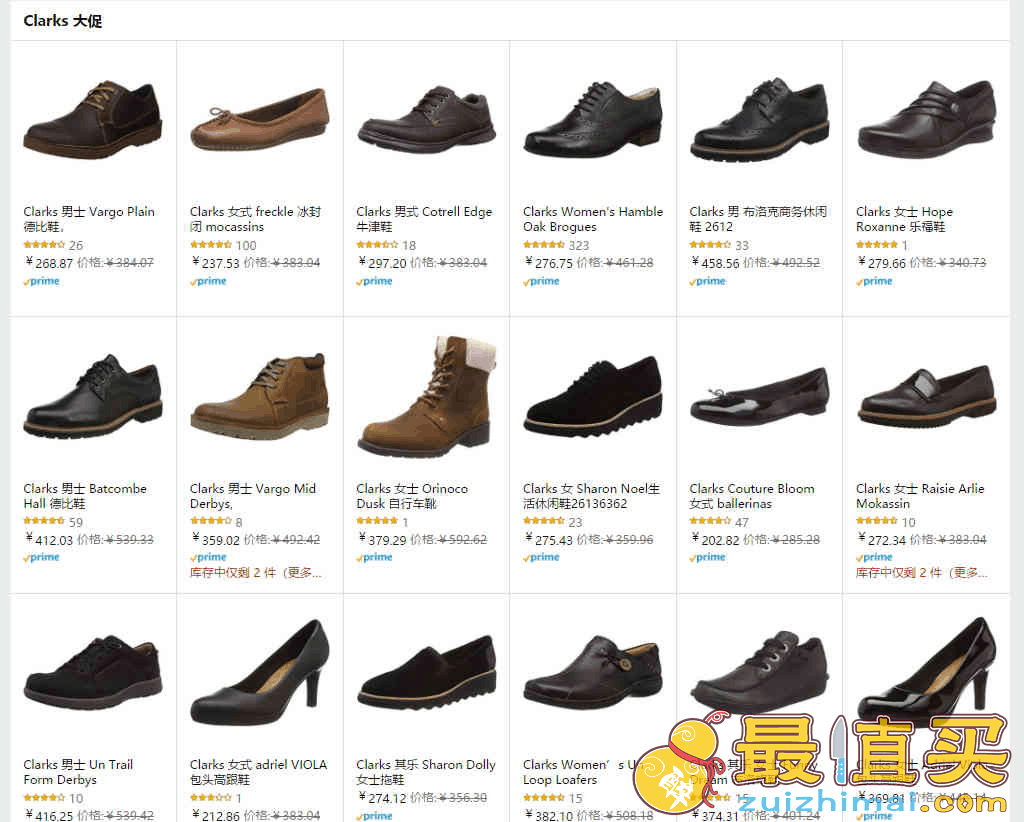Click the low-stock notice under Vargo Mid Derbys
The width and height of the screenshot is (1024, 822).
(255, 573)
